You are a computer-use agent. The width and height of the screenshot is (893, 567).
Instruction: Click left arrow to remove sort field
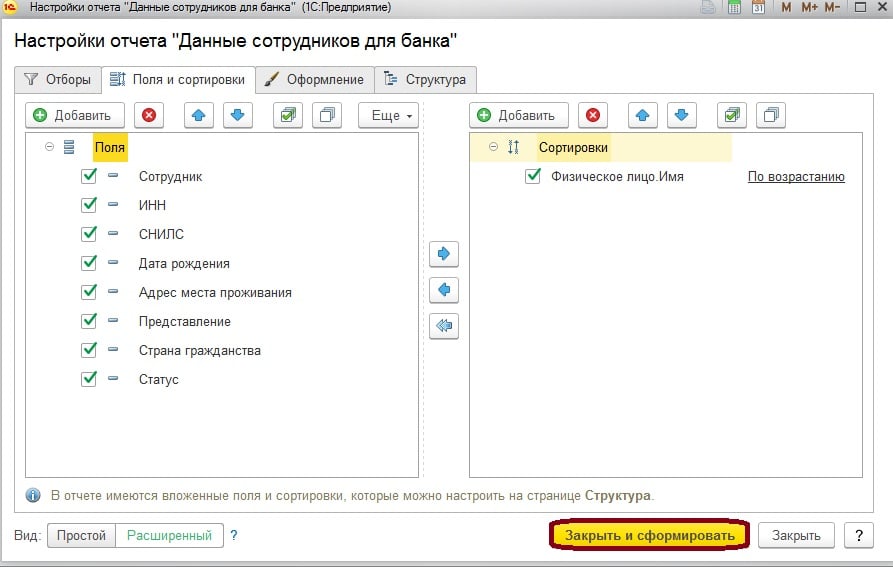click(x=443, y=290)
